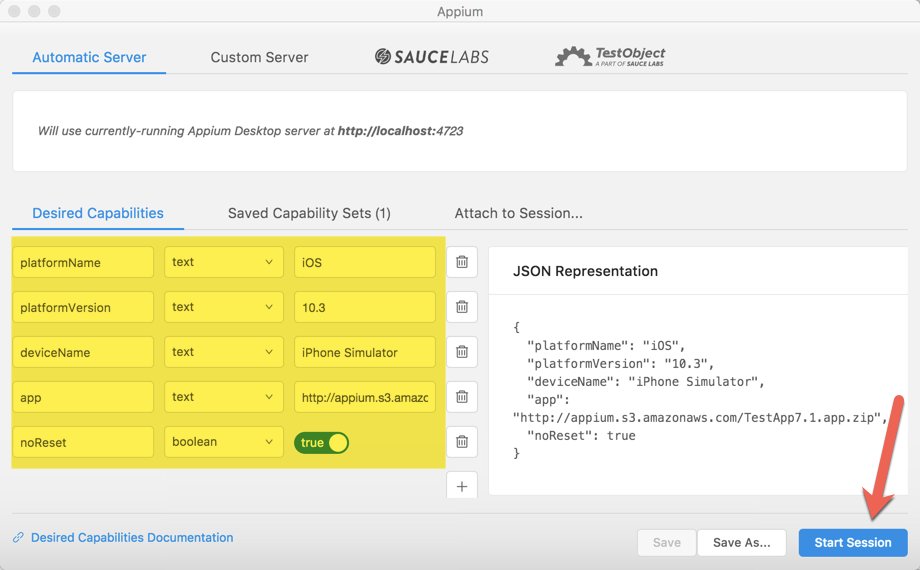
Task: Edit the iPhone Simulator value field
Action: 365,352
